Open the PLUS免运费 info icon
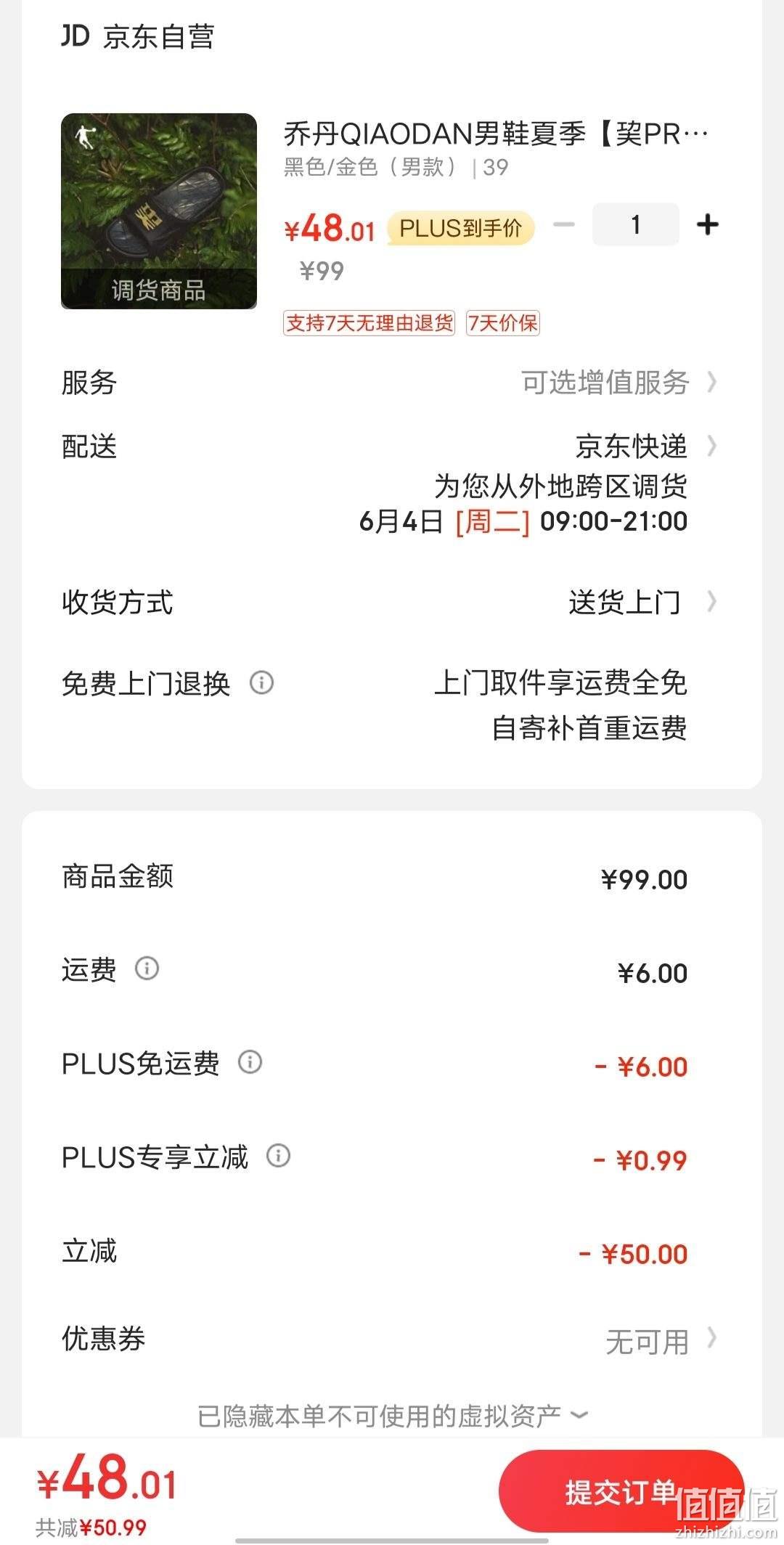 250,1062
